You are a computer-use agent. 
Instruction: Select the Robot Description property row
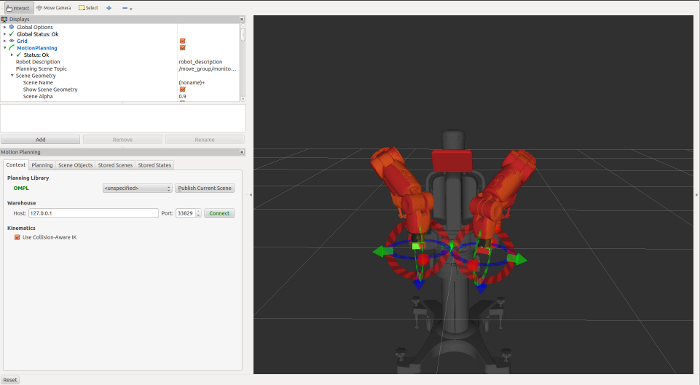(x=38, y=62)
